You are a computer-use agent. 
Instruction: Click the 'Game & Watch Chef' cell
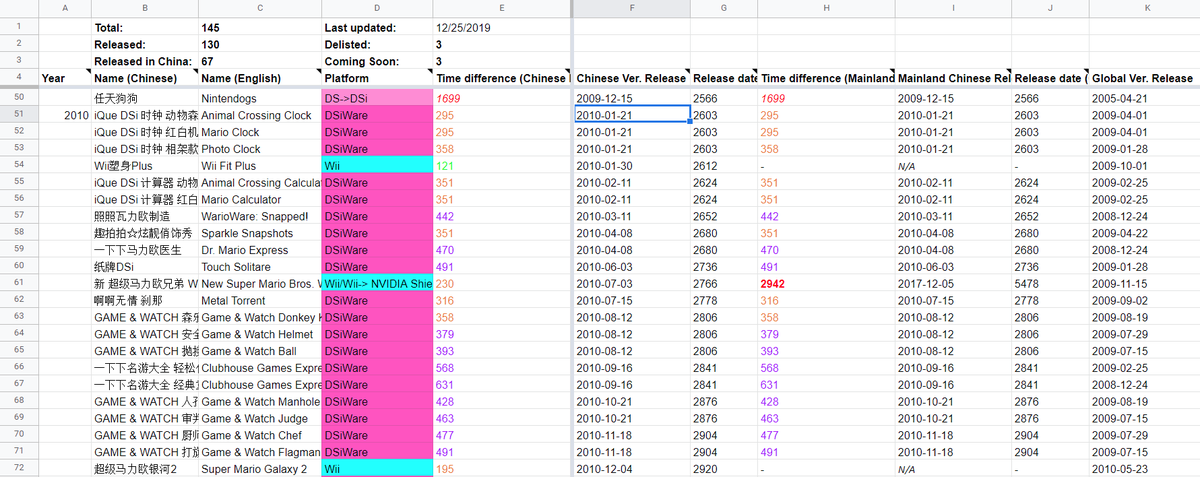(x=260, y=435)
